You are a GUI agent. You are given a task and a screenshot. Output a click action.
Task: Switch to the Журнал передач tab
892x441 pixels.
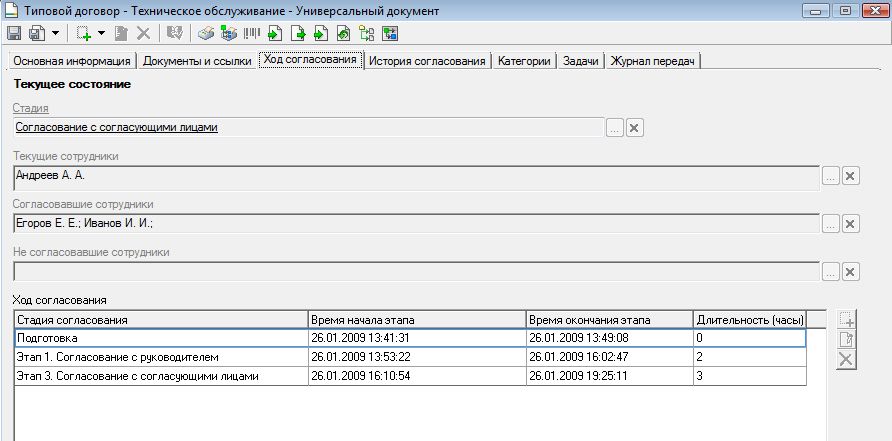coord(653,61)
